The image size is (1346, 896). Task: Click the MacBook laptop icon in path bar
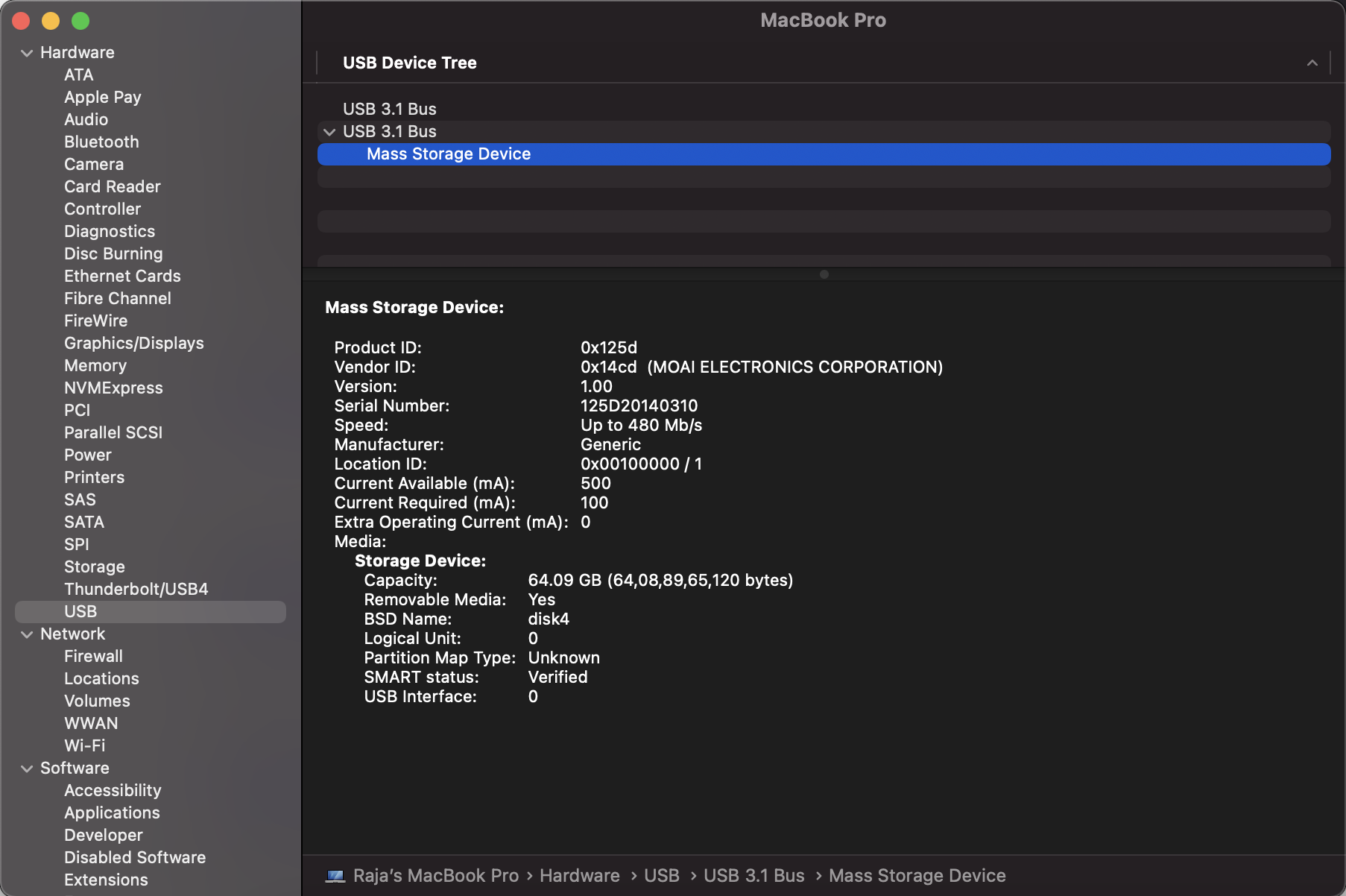coord(335,876)
